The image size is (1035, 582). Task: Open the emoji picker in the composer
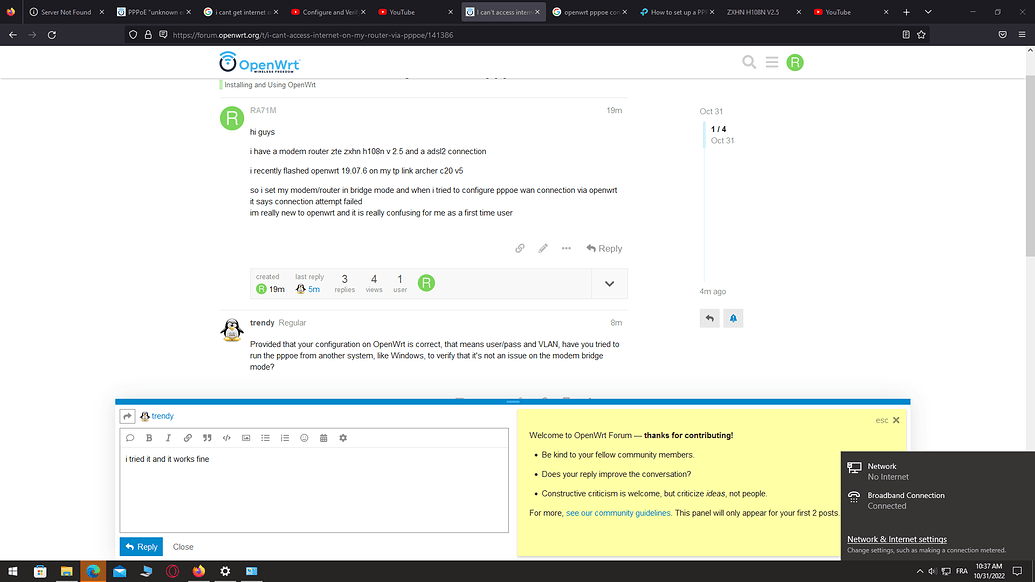[304, 437]
